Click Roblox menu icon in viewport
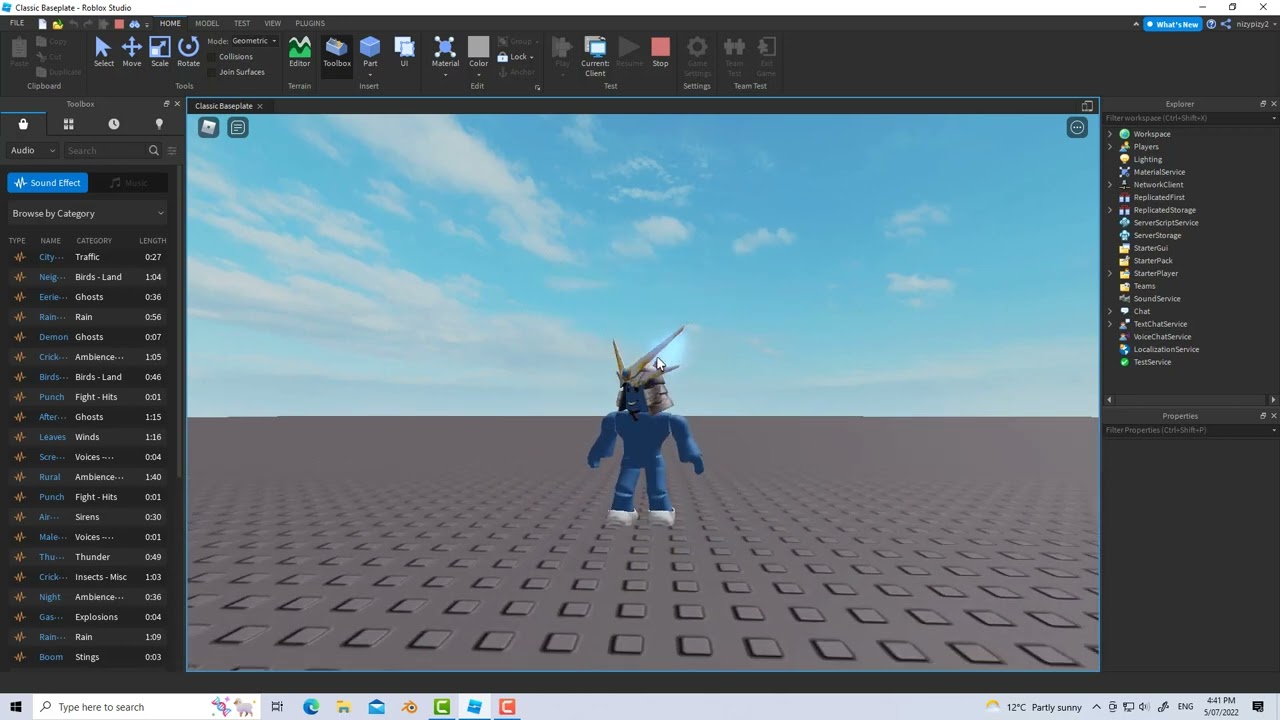Screen dimensions: 1280x720 coord(208,127)
